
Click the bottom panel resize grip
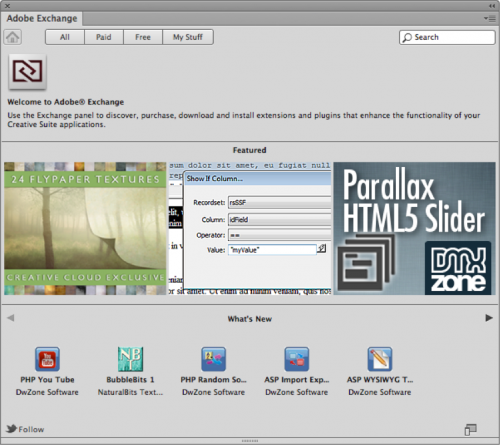[250, 441]
